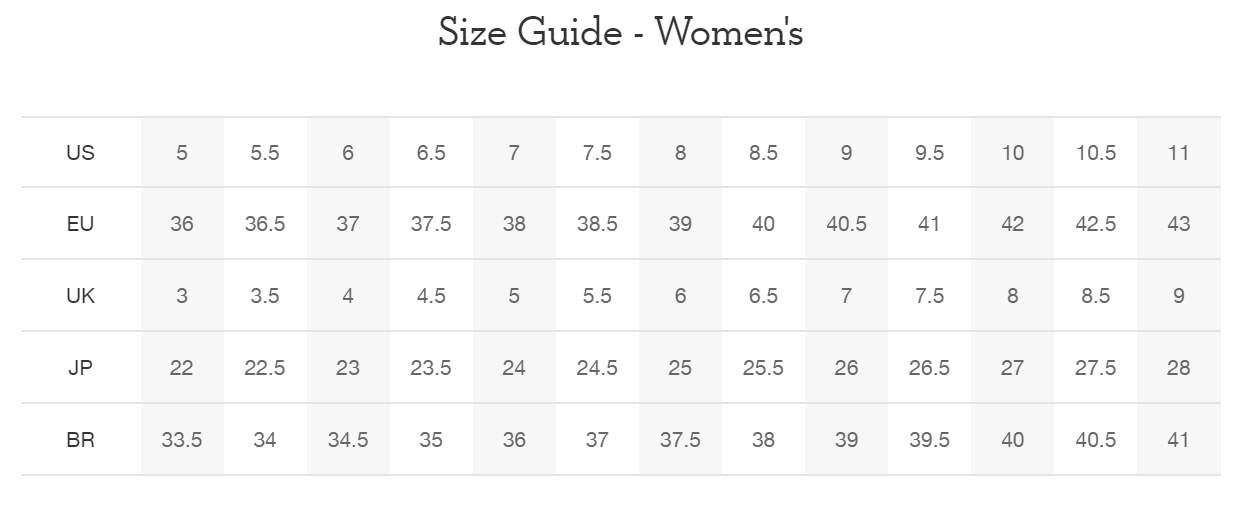Click BR size 37.5 cell
This screenshot has width=1243, height=508.
tap(680, 440)
